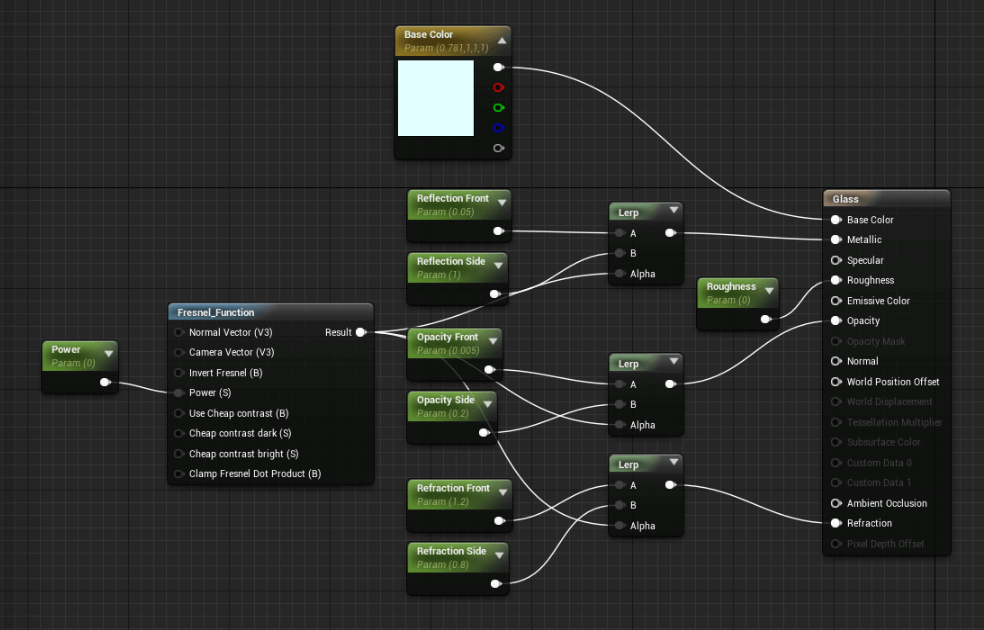Expand the Opacity Side node arrow
The width and height of the screenshot is (984, 630).
click(x=488, y=404)
